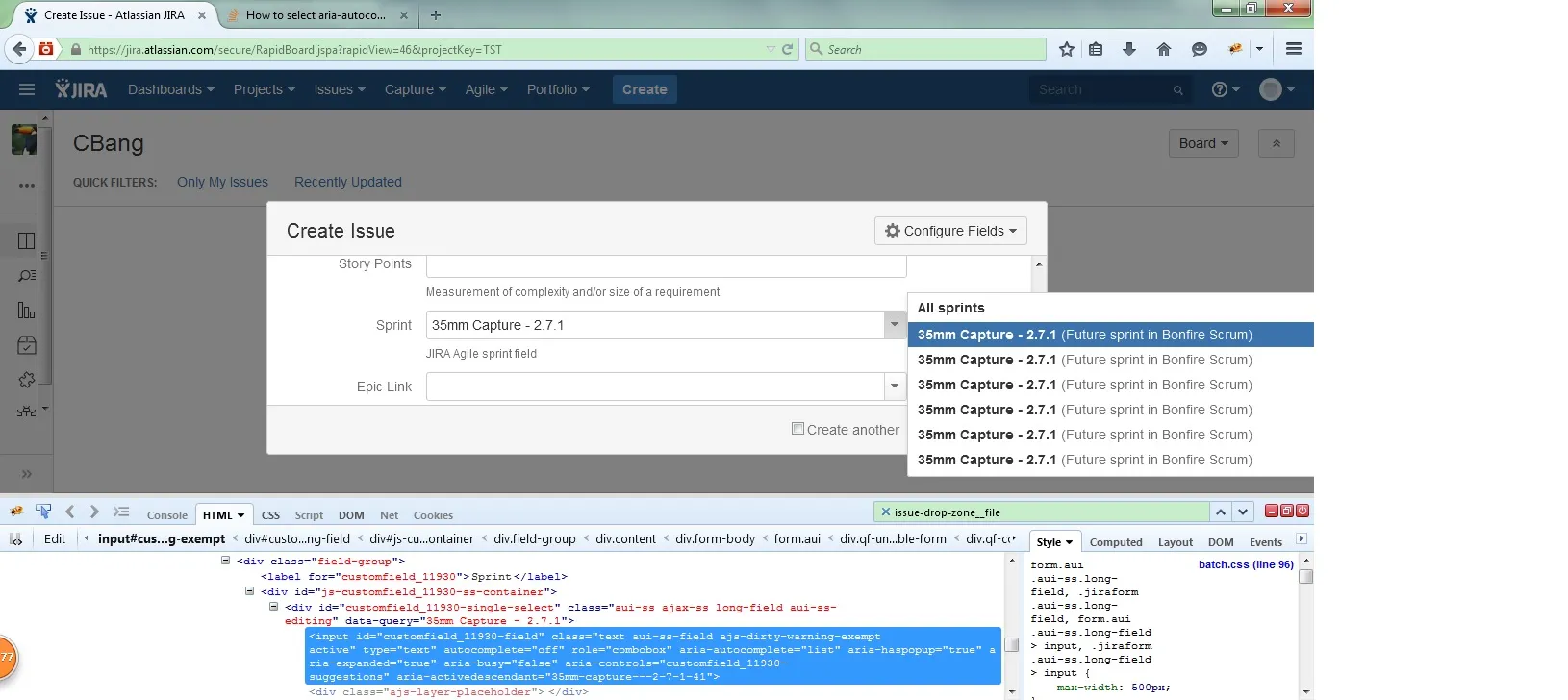Switch to the How to select aria-autoco... tab
Screen dimensions: 1568x700
tap(316, 15)
